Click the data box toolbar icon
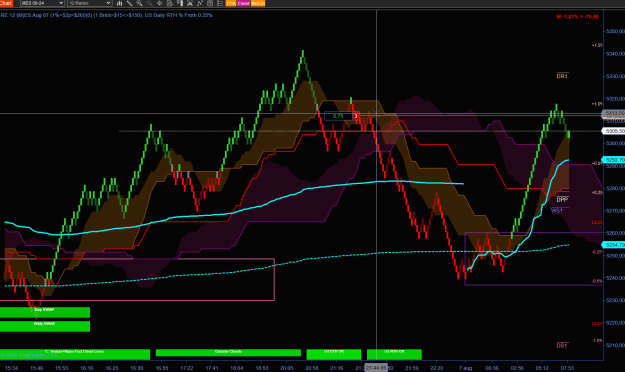Viewport: 625px width, 372px height. [180, 3]
